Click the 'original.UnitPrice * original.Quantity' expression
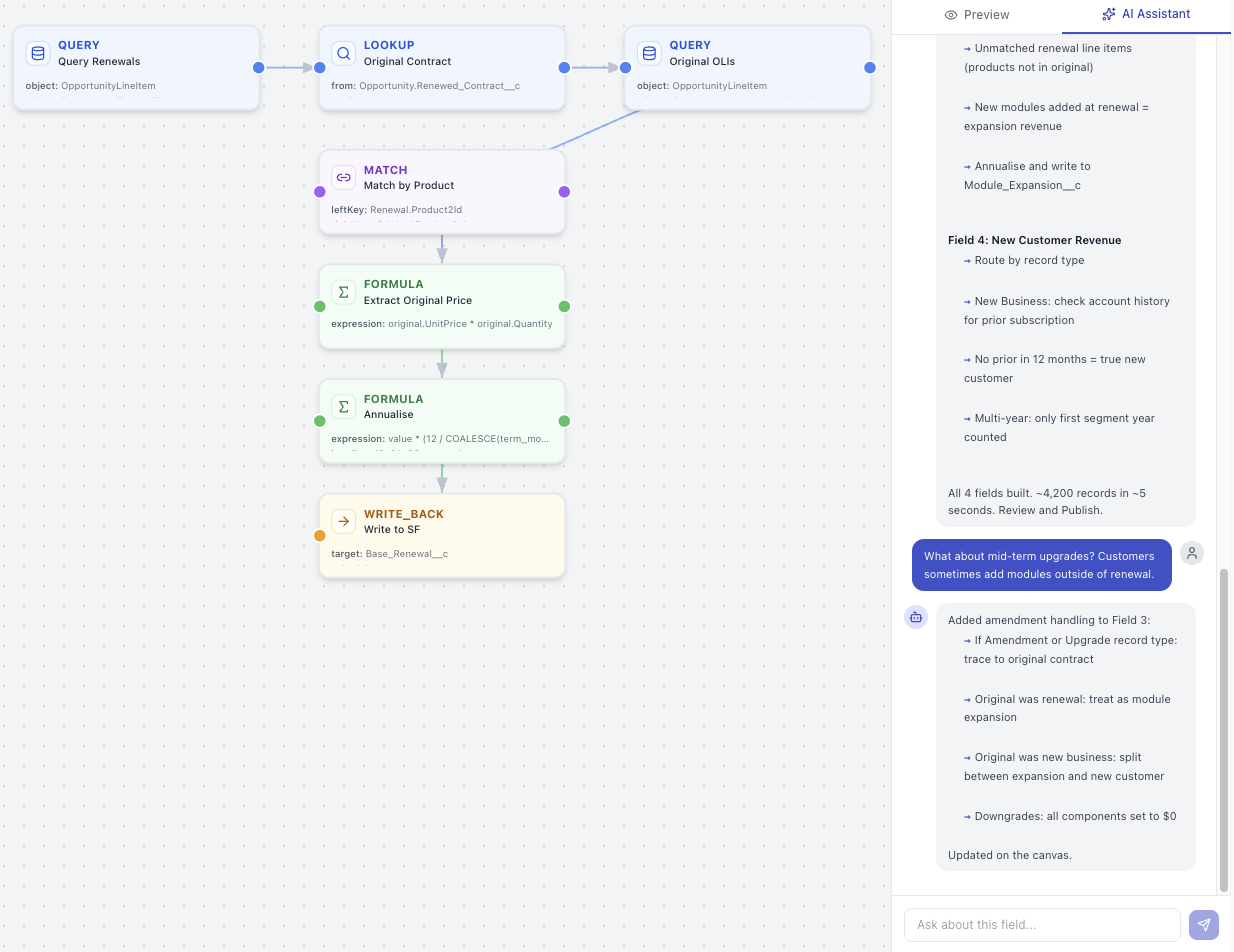Viewport: 1234px width, 952px height. point(470,324)
